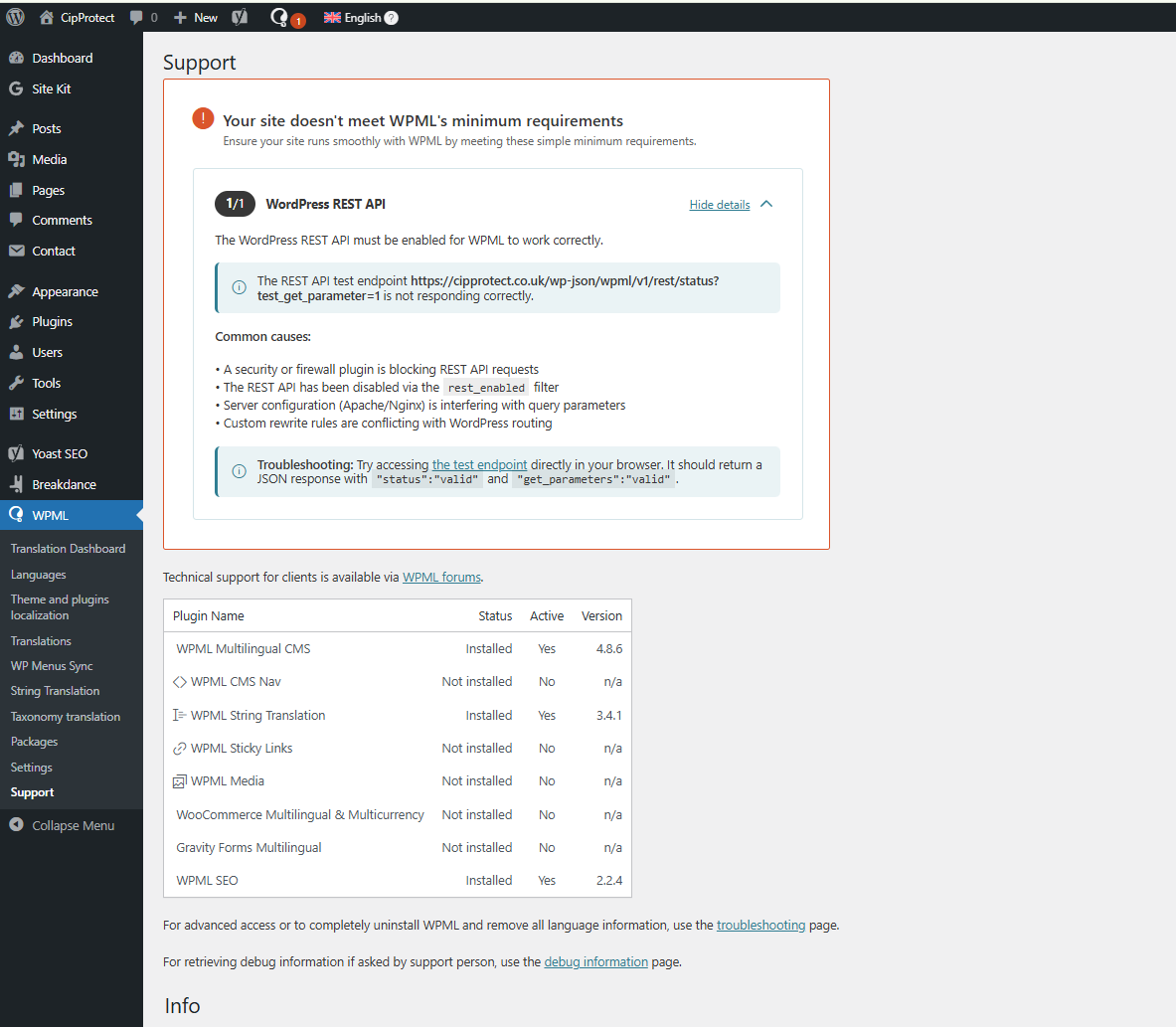
Task: Click the help question mark beside English
Action: pos(392,18)
